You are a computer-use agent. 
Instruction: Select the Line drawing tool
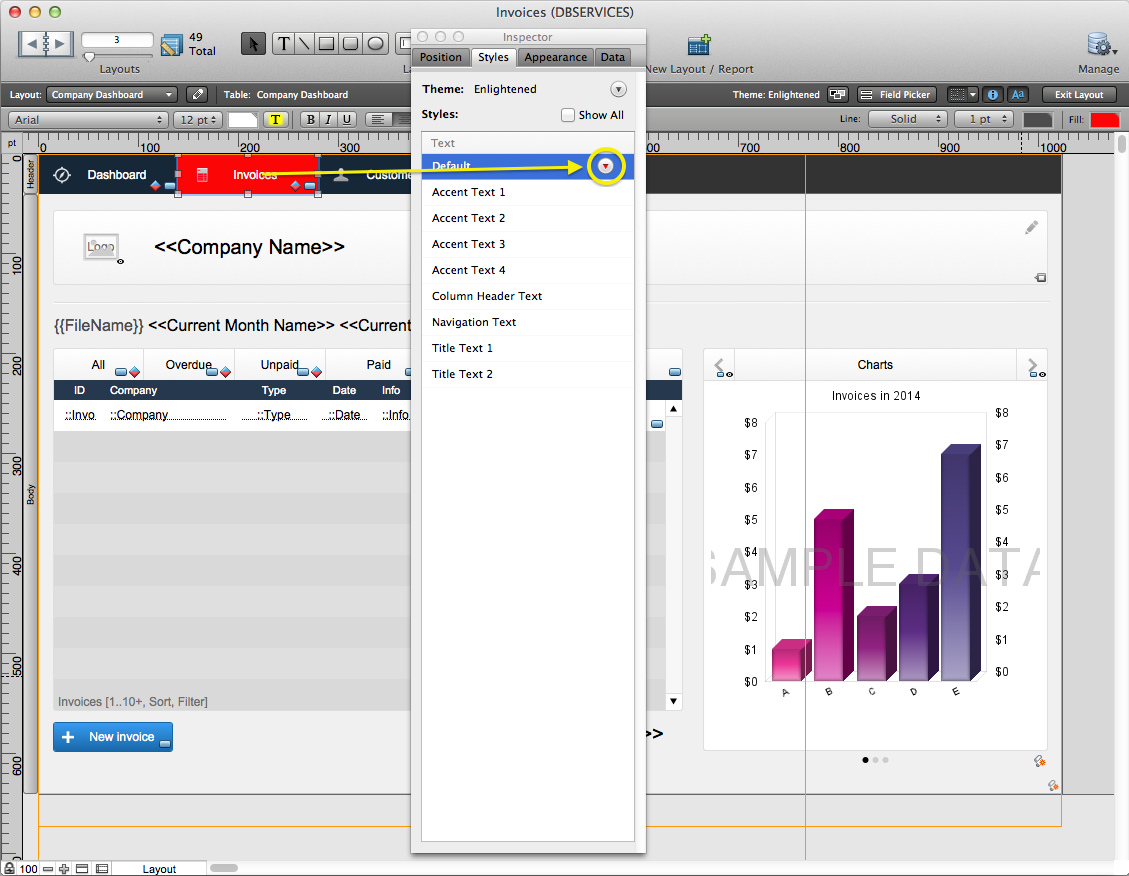306,44
